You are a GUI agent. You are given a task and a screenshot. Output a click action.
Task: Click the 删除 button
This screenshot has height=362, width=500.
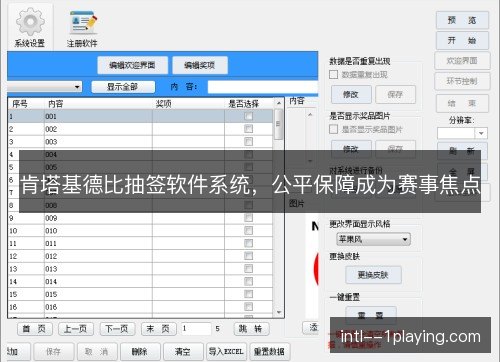pyautogui.click(x=140, y=351)
